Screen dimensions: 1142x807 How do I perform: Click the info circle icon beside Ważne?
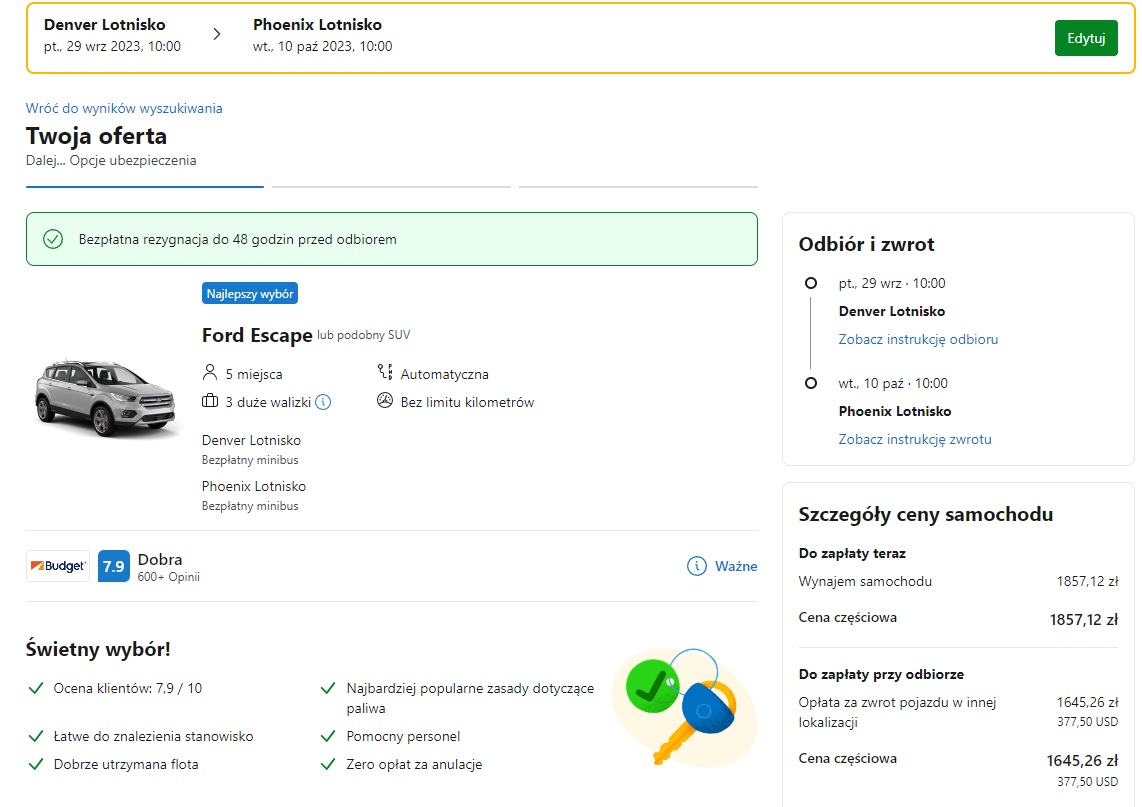697,566
